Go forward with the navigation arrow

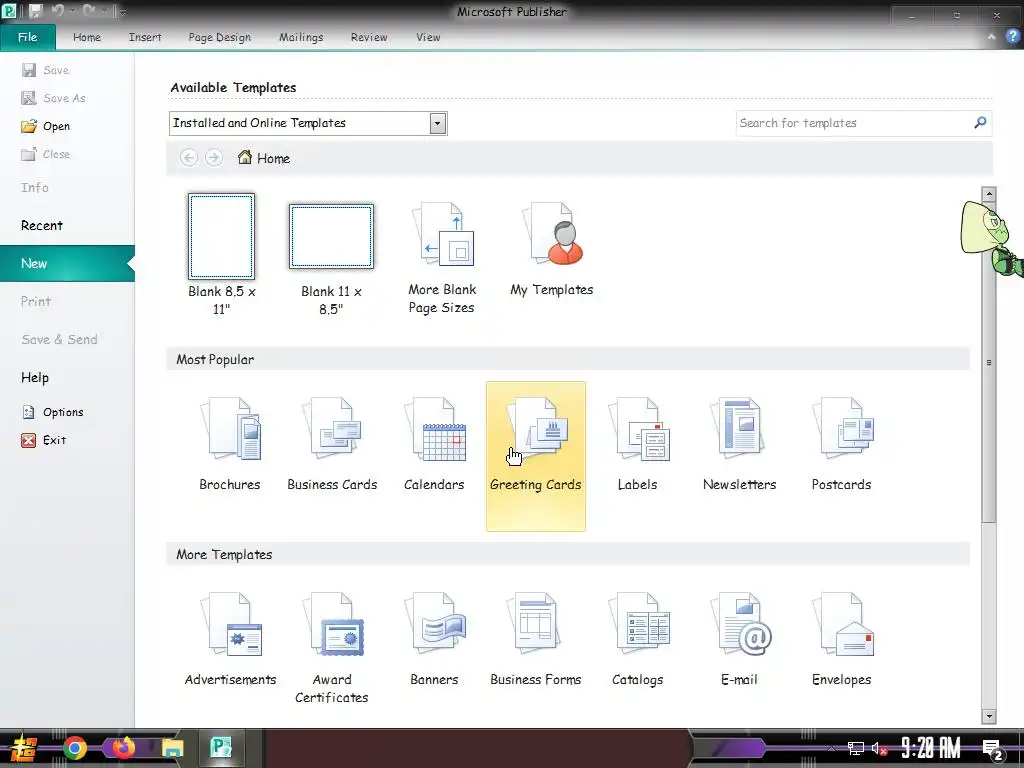pyautogui.click(x=214, y=158)
